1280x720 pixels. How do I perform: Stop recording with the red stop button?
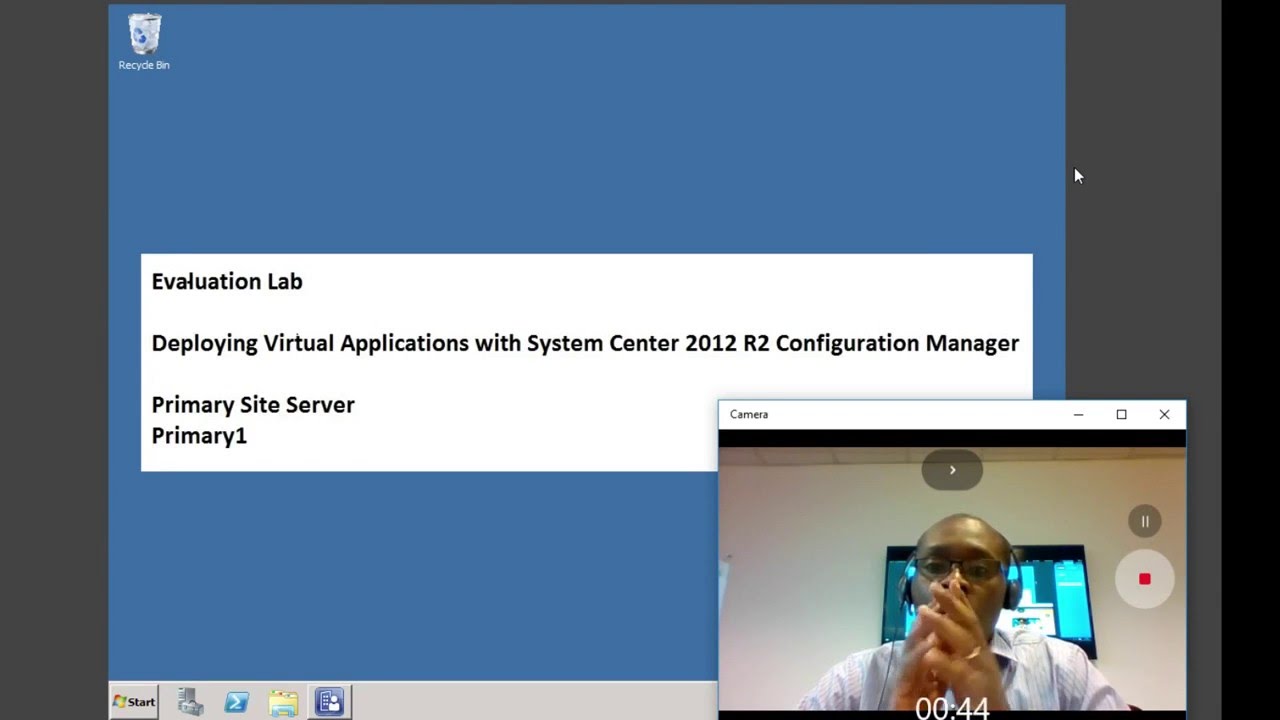click(x=1145, y=579)
